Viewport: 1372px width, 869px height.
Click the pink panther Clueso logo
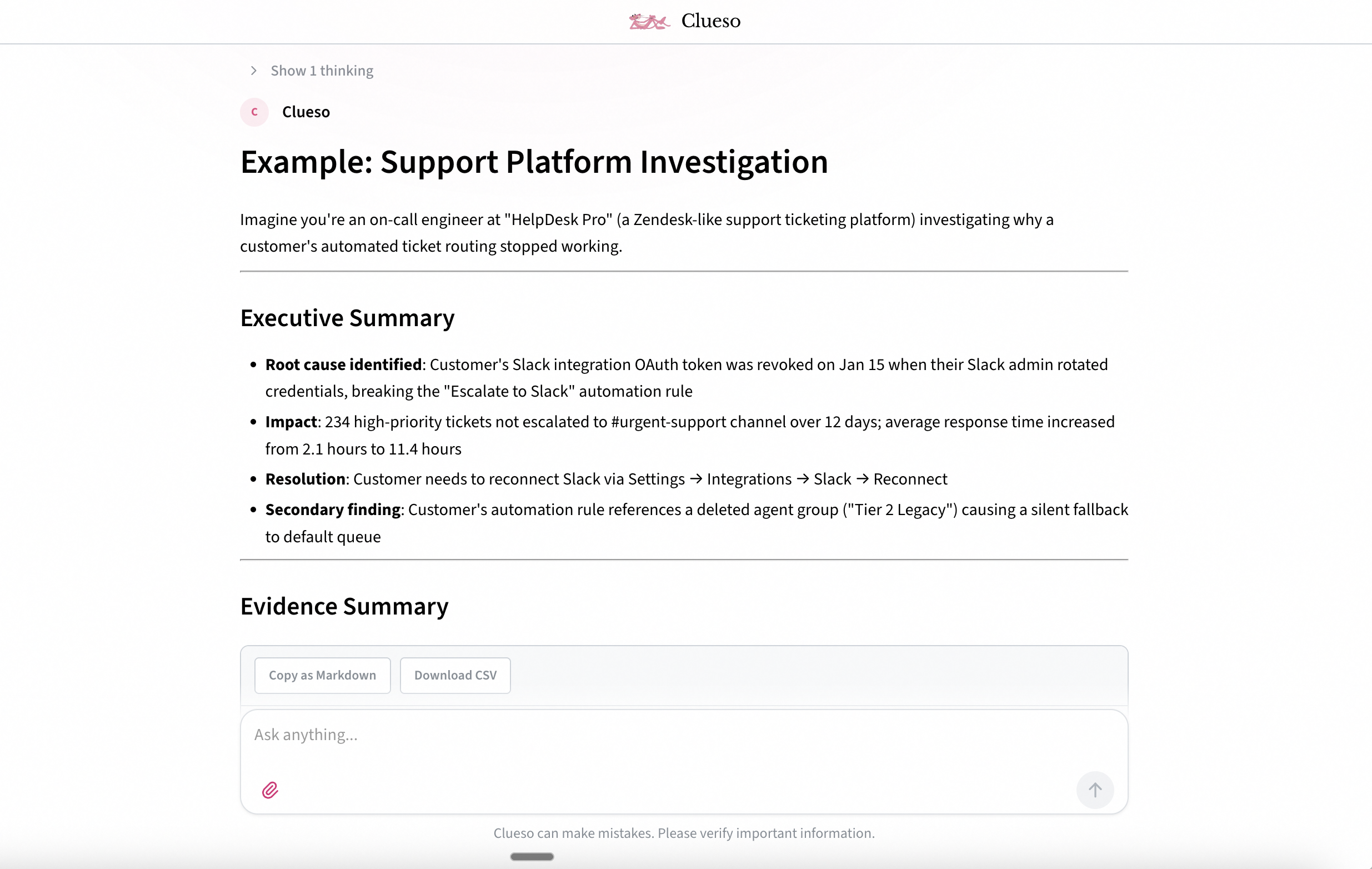coord(649,22)
